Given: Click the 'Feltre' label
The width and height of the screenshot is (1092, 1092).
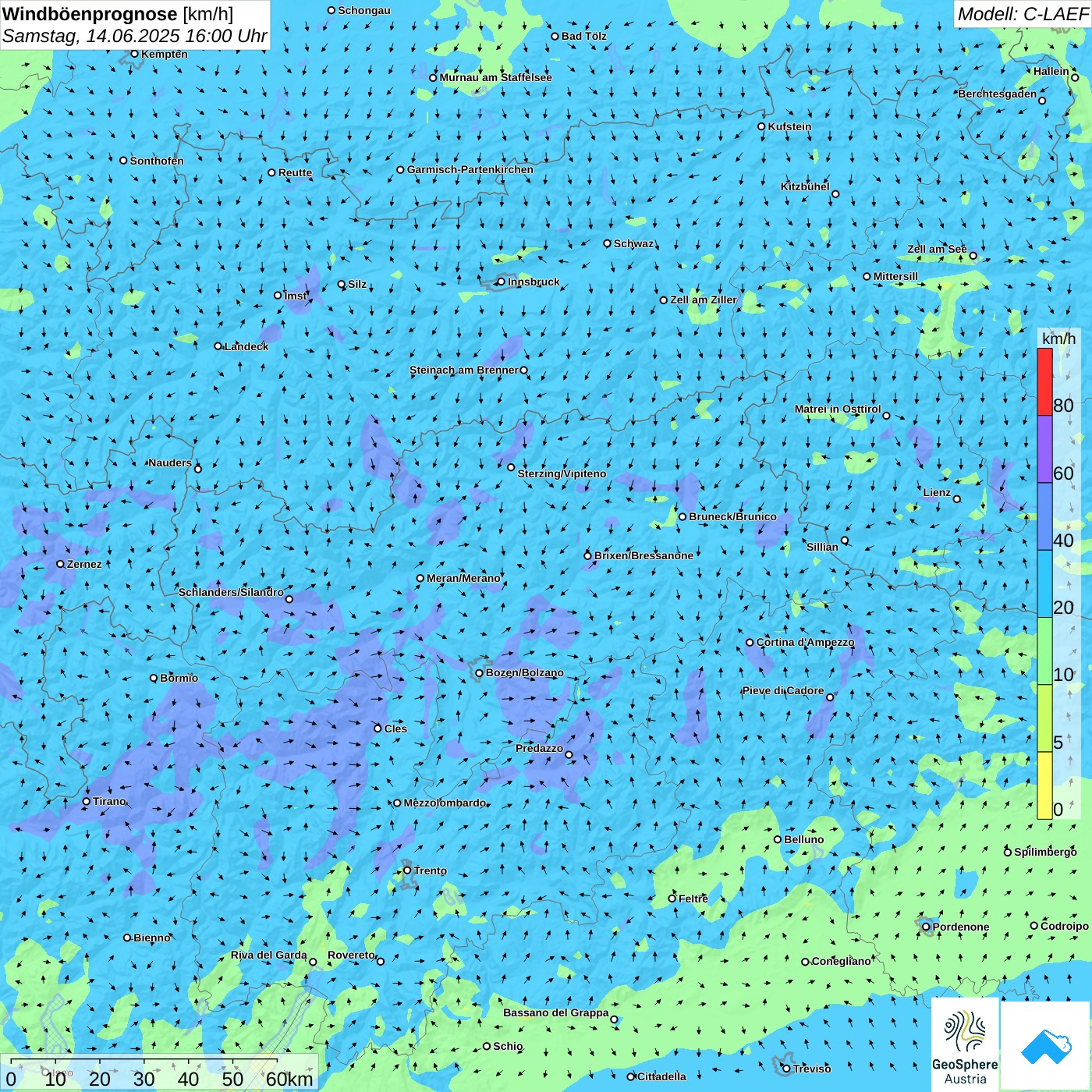Looking at the screenshot, I should 693,899.
